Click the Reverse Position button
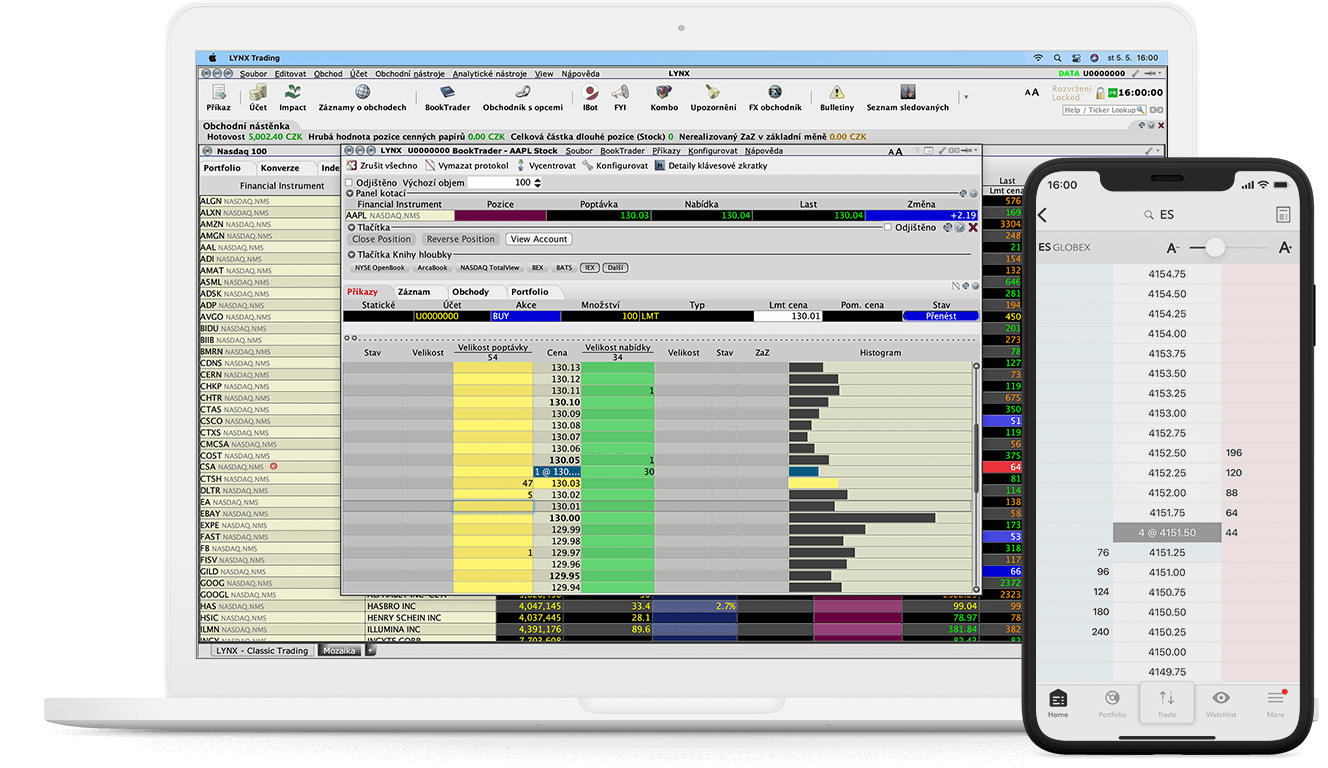 [460, 239]
